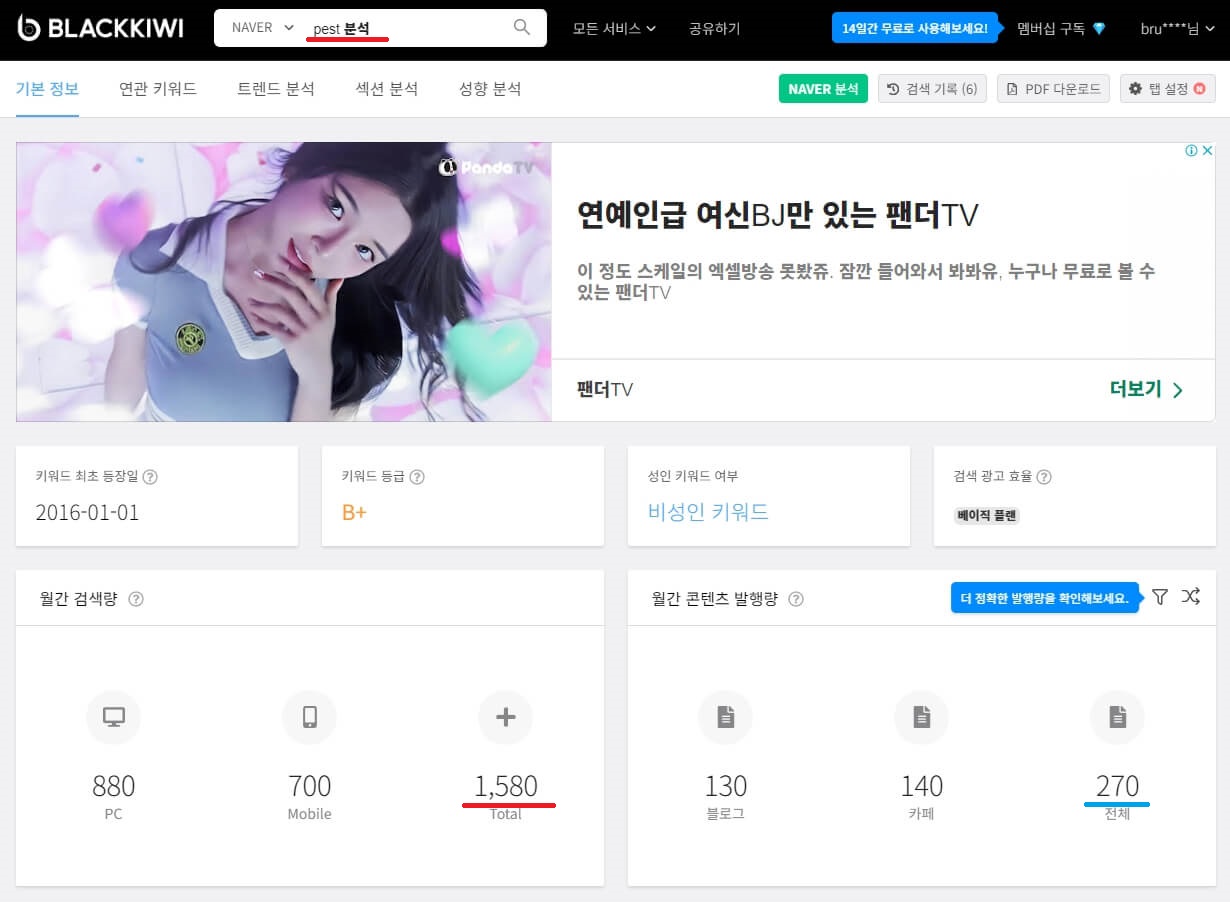Open the NAVER search engine dropdown

pyautogui.click(x=262, y=28)
